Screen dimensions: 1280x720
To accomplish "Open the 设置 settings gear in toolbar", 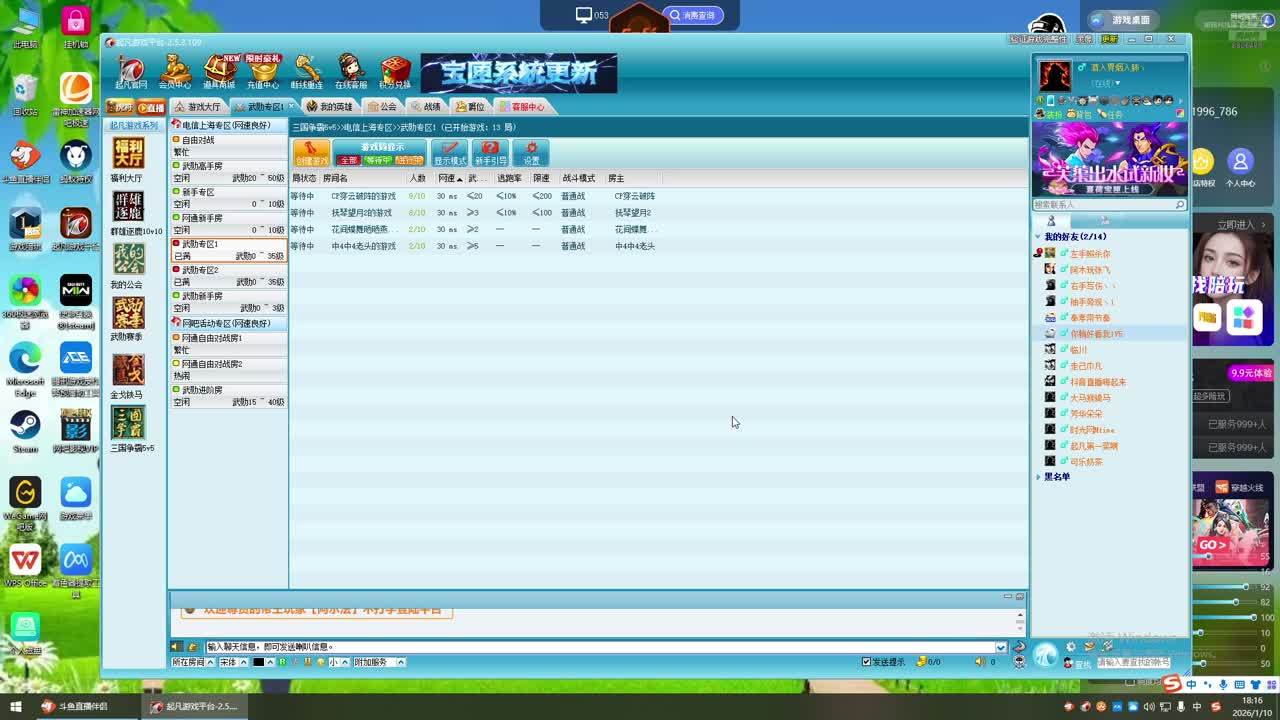I will (x=531, y=153).
